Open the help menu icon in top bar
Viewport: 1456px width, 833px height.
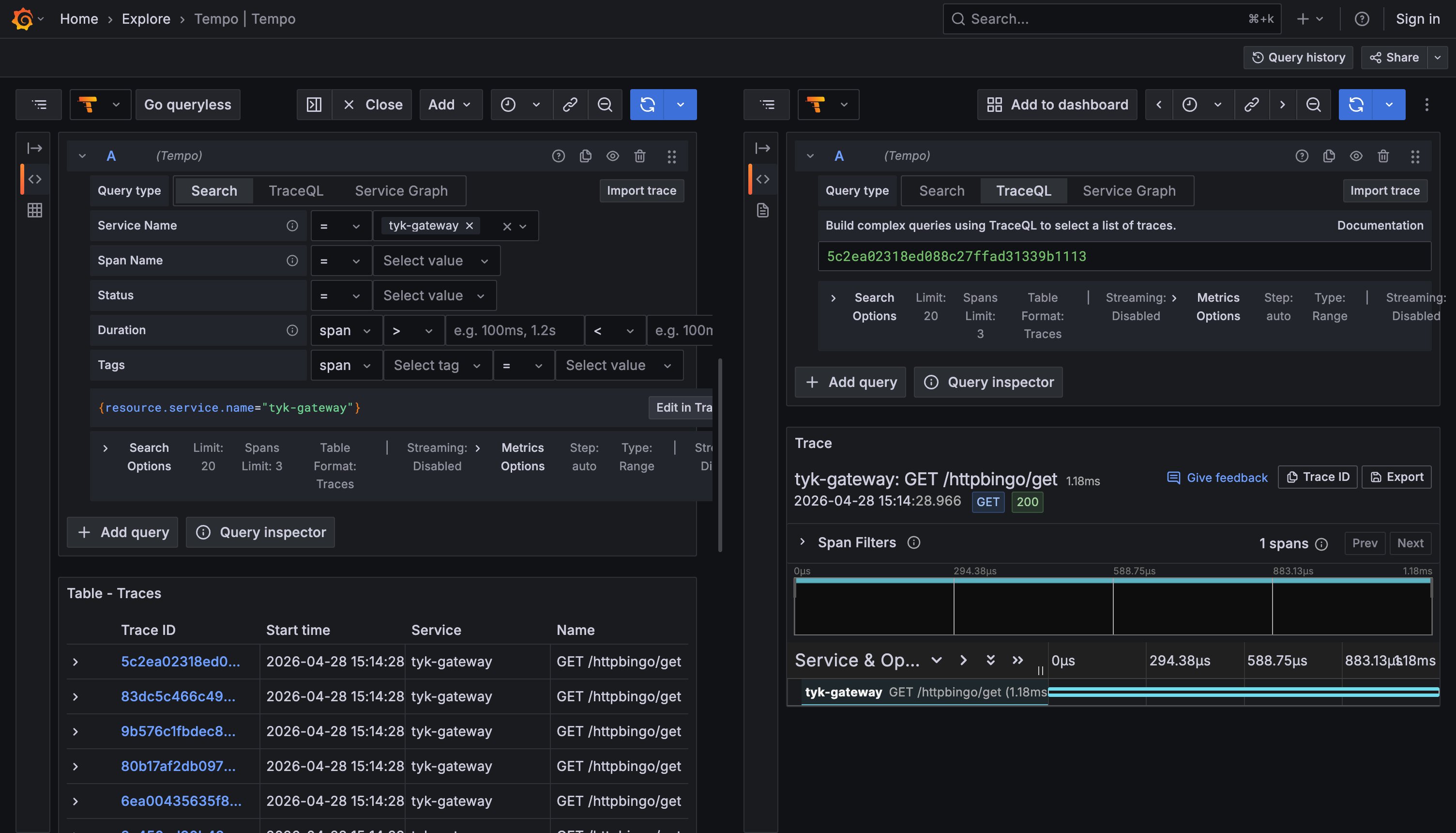click(x=1362, y=19)
